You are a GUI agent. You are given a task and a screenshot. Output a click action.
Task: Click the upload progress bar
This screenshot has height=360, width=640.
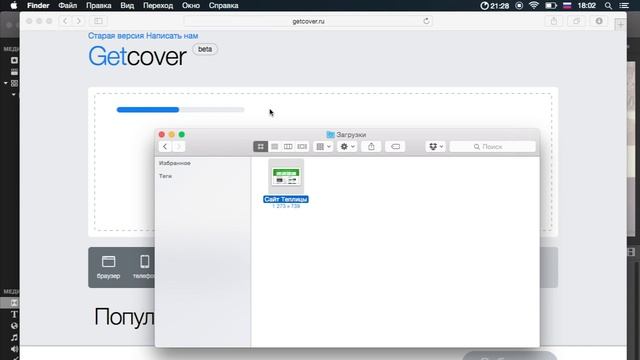tap(180, 109)
